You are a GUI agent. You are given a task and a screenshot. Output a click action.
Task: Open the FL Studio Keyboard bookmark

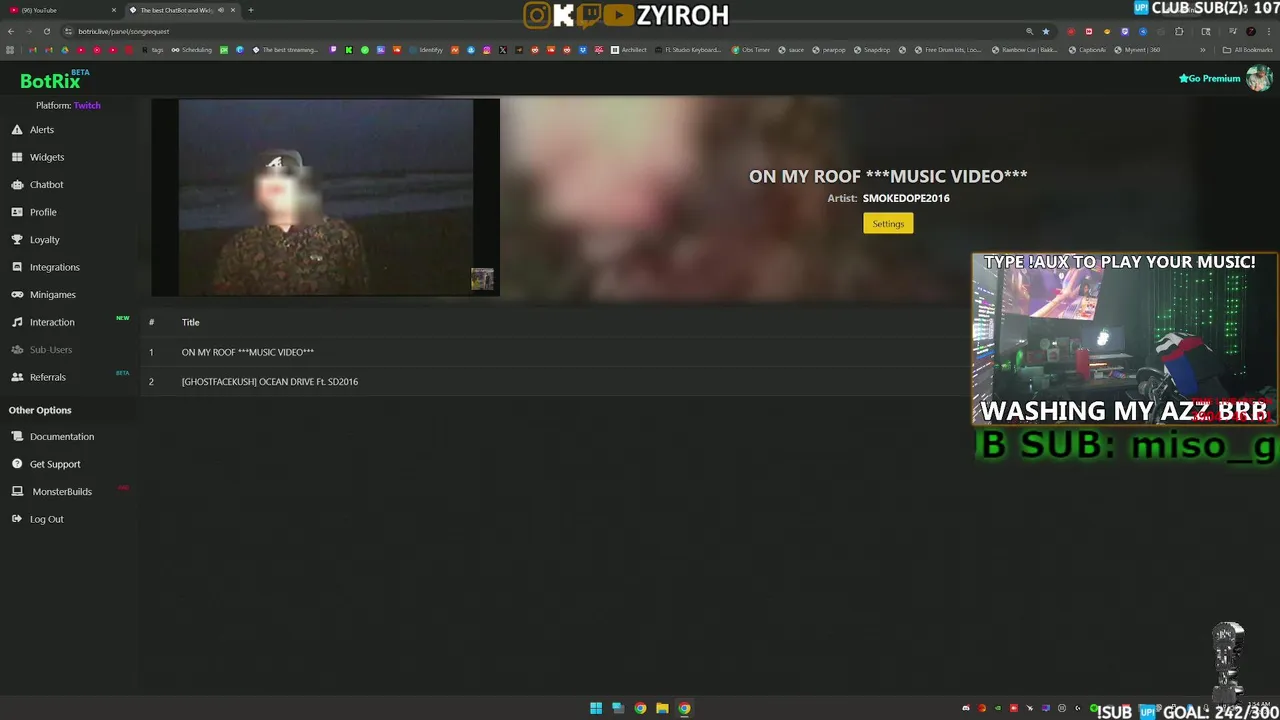tap(688, 50)
